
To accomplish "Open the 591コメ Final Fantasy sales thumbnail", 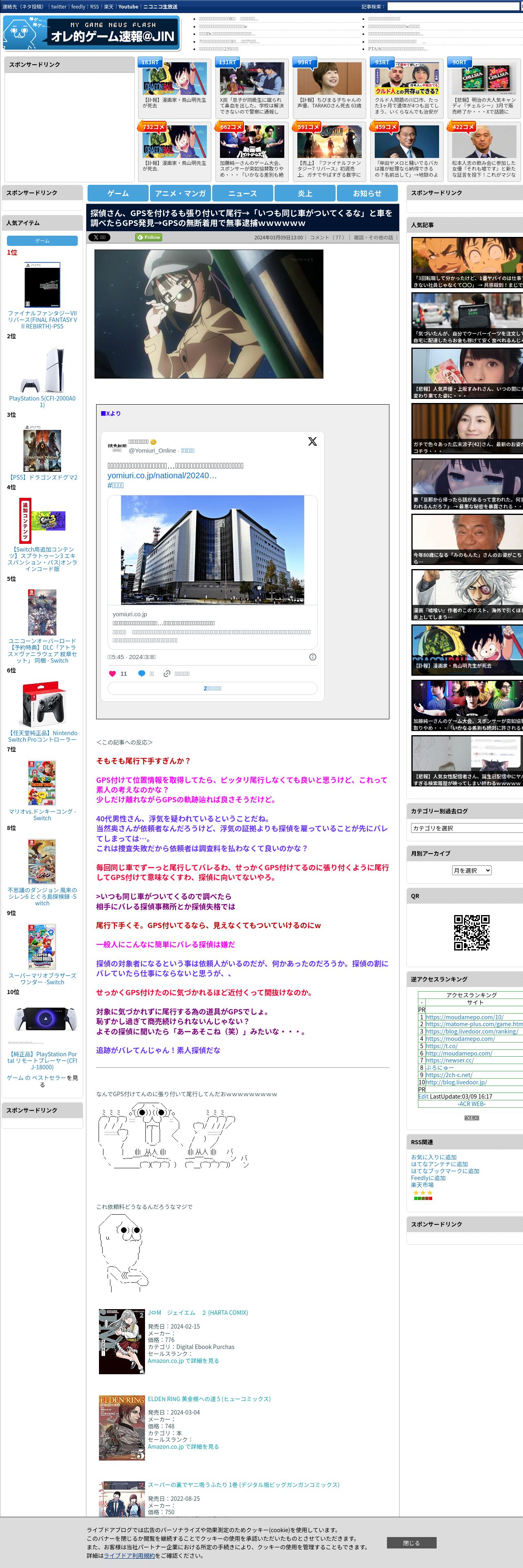I will click(x=330, y=142).
